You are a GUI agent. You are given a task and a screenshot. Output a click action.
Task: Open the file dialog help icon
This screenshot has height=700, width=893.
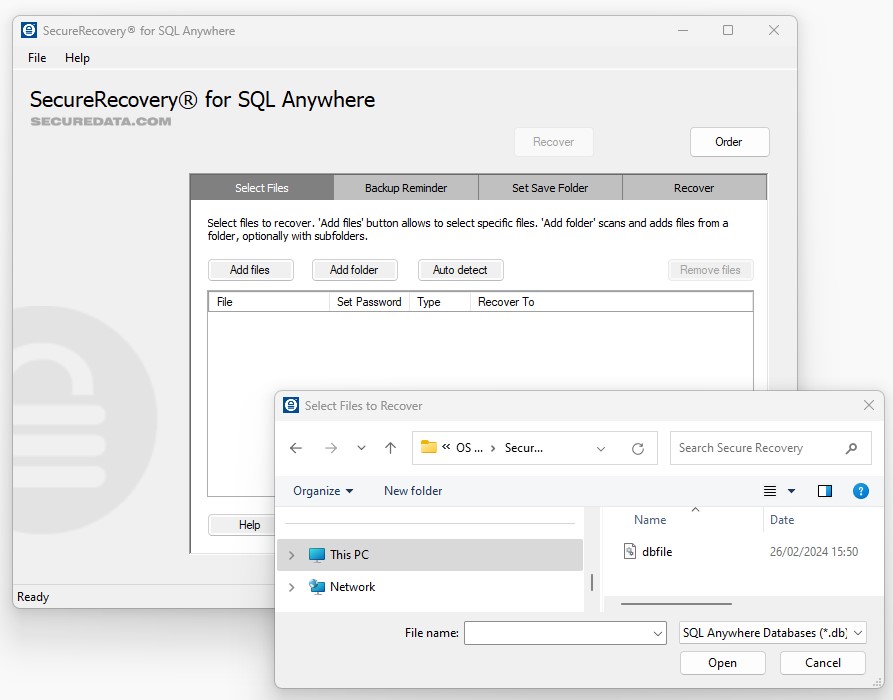860,491
